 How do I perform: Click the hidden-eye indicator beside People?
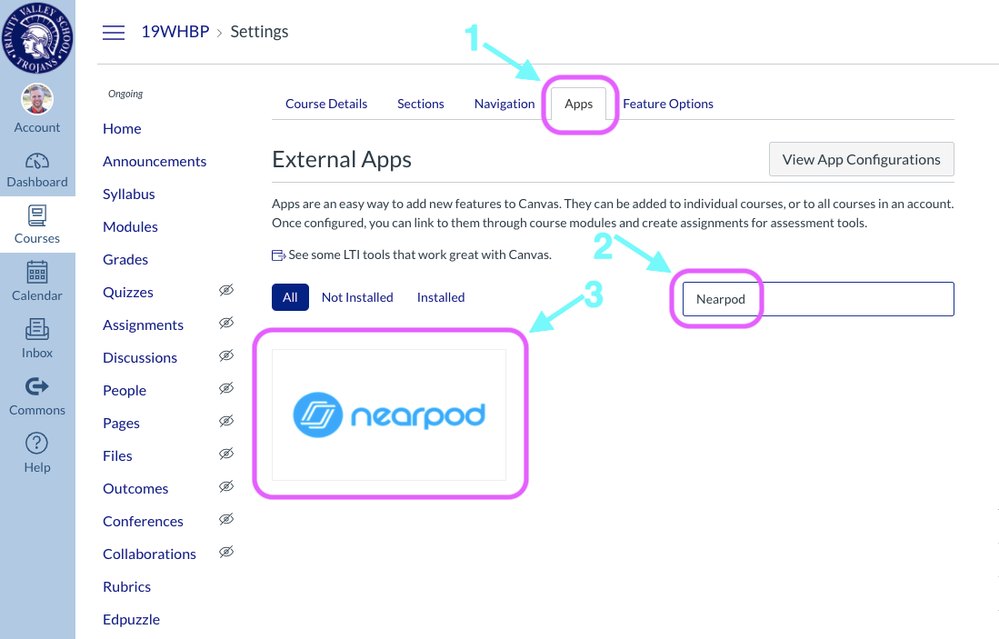pos(225,389)
